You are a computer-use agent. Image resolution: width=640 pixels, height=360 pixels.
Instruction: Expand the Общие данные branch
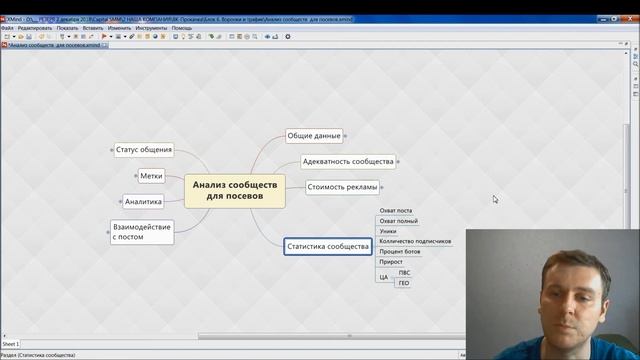(x=345, y=136)
